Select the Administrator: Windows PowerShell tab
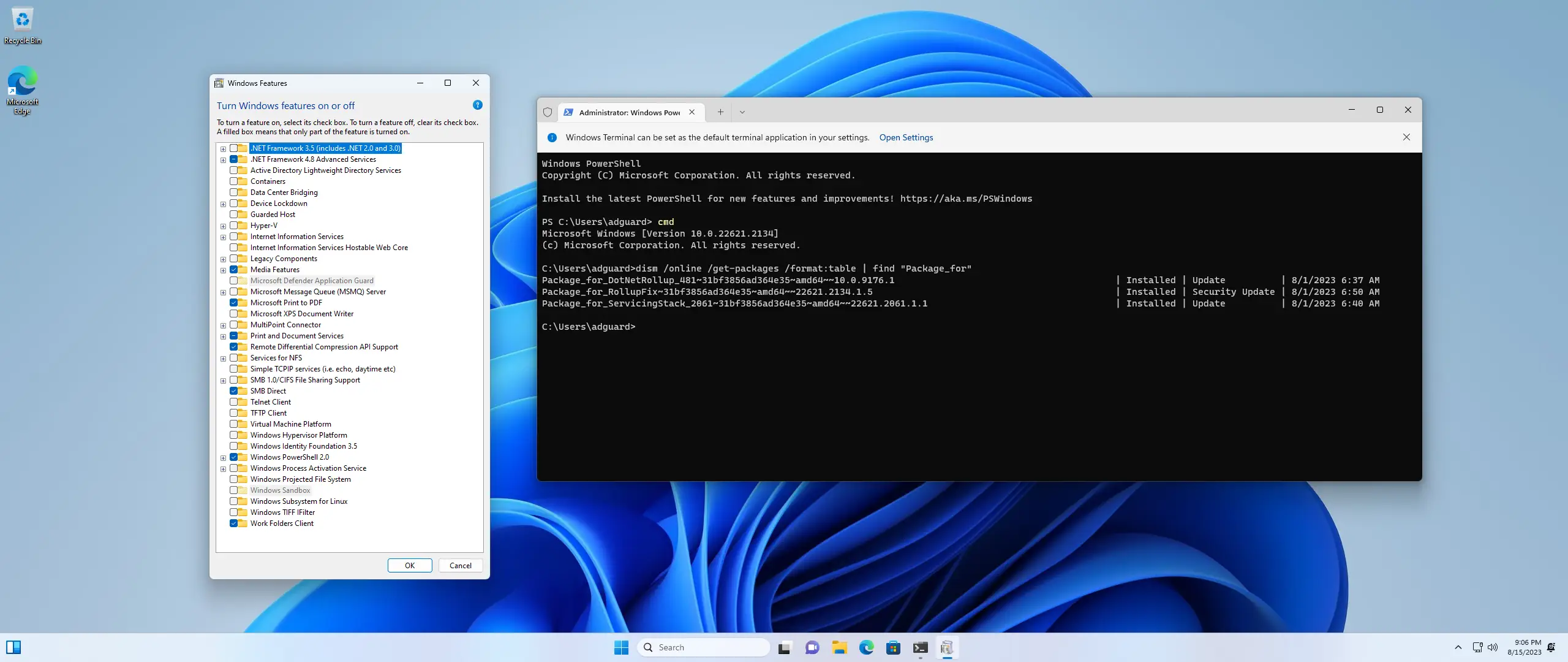This screenshot has height=662, width=1568. click(629, 112)
